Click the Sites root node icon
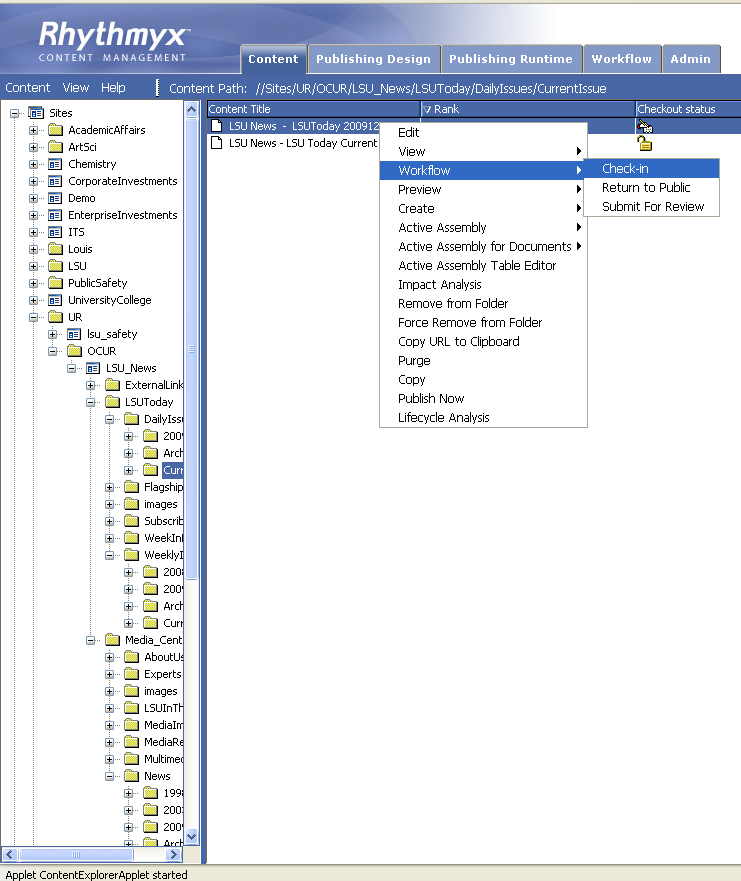The width and height of the screenshot is (741, 881). [x=36, y=113]
